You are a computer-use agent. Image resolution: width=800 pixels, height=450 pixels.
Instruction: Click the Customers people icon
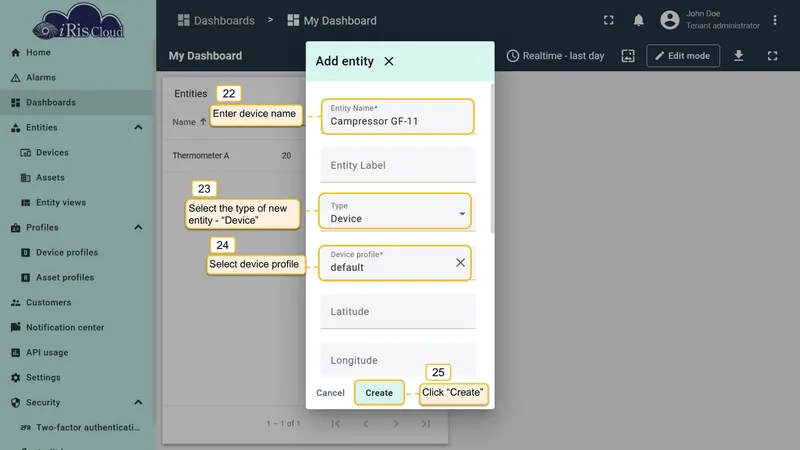tap(15, 303)
